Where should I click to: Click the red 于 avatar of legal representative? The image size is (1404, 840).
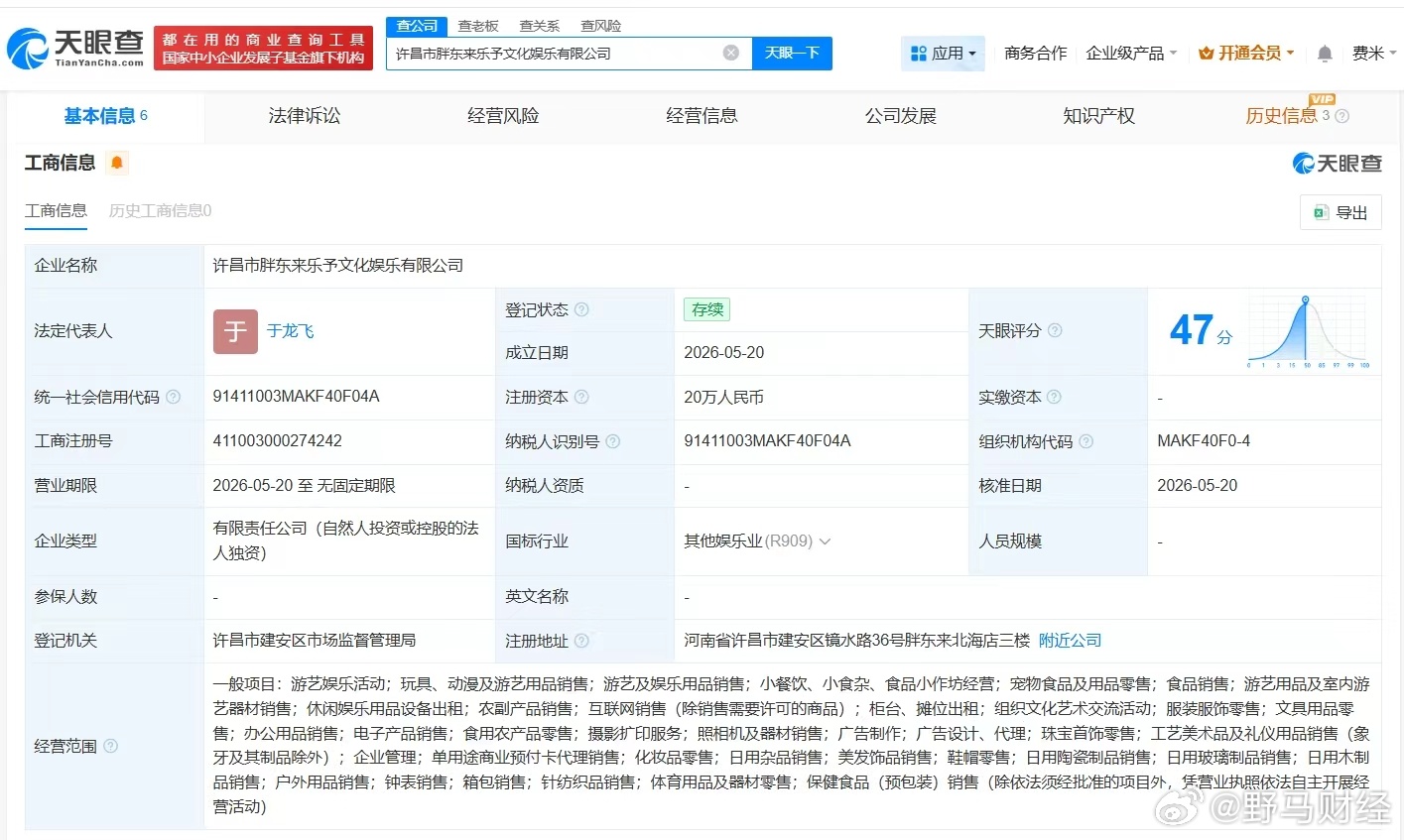(x=235, y=331)
